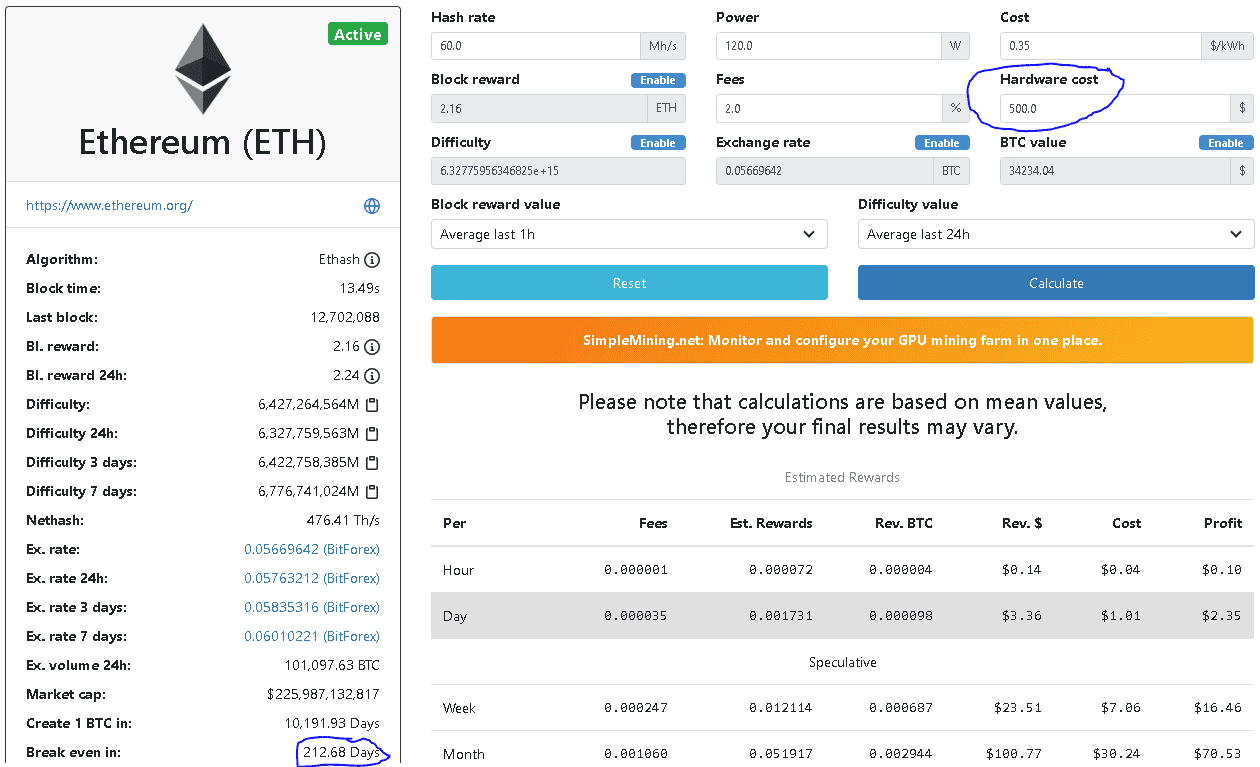Toggle Enable for Block reward field
The width and height of the screenshot is (1260, 767).
[x=658, y=80]
